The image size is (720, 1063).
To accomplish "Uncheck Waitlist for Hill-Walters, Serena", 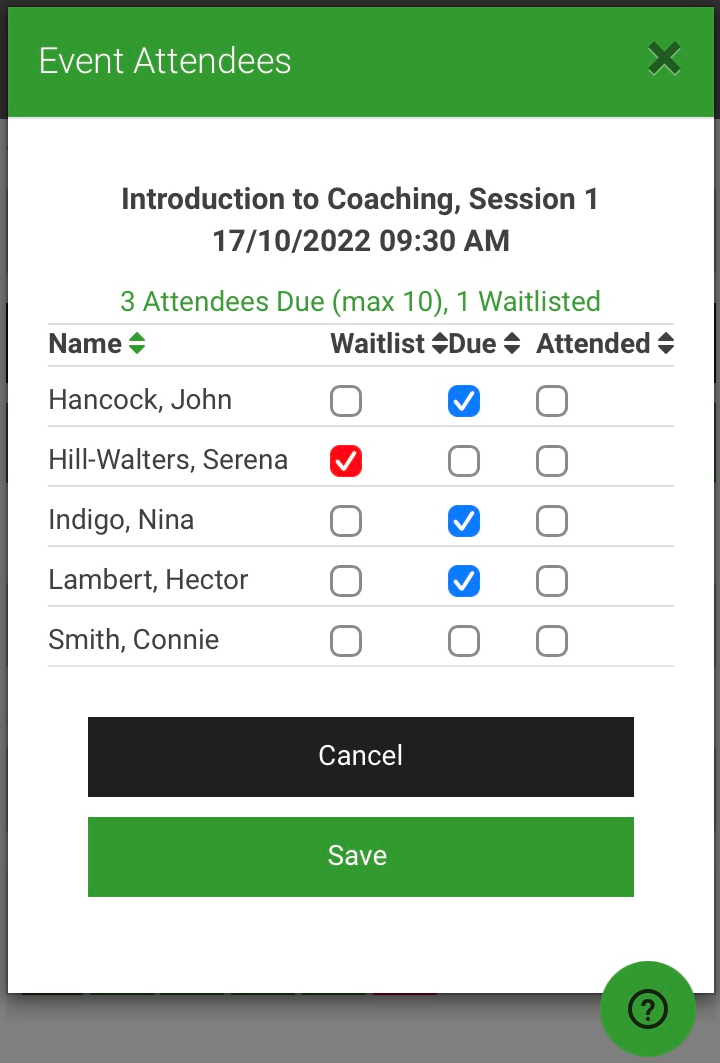I will pyautogui.click(x=346, y=461).
